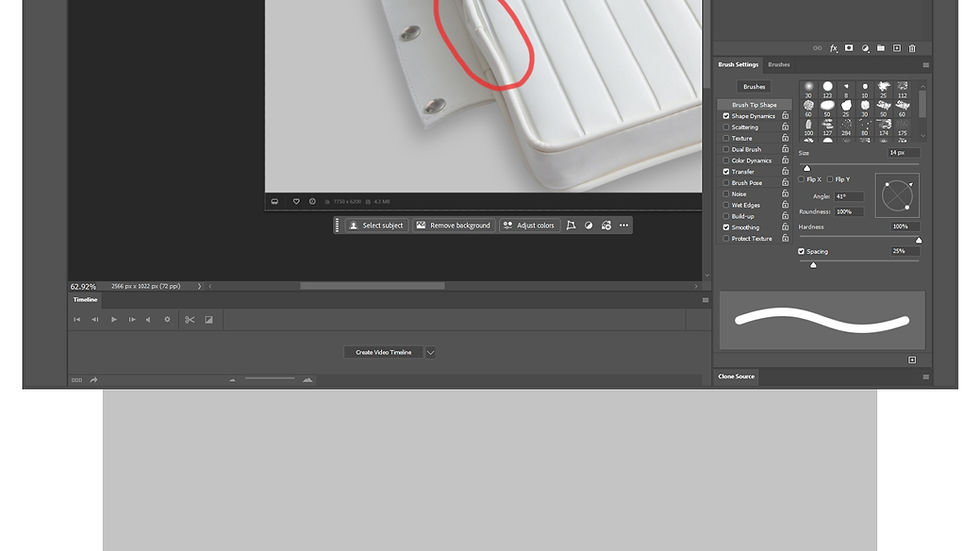980x551 pixels.
Task: Click the comment icon under the image
Action: coord(274,201)
